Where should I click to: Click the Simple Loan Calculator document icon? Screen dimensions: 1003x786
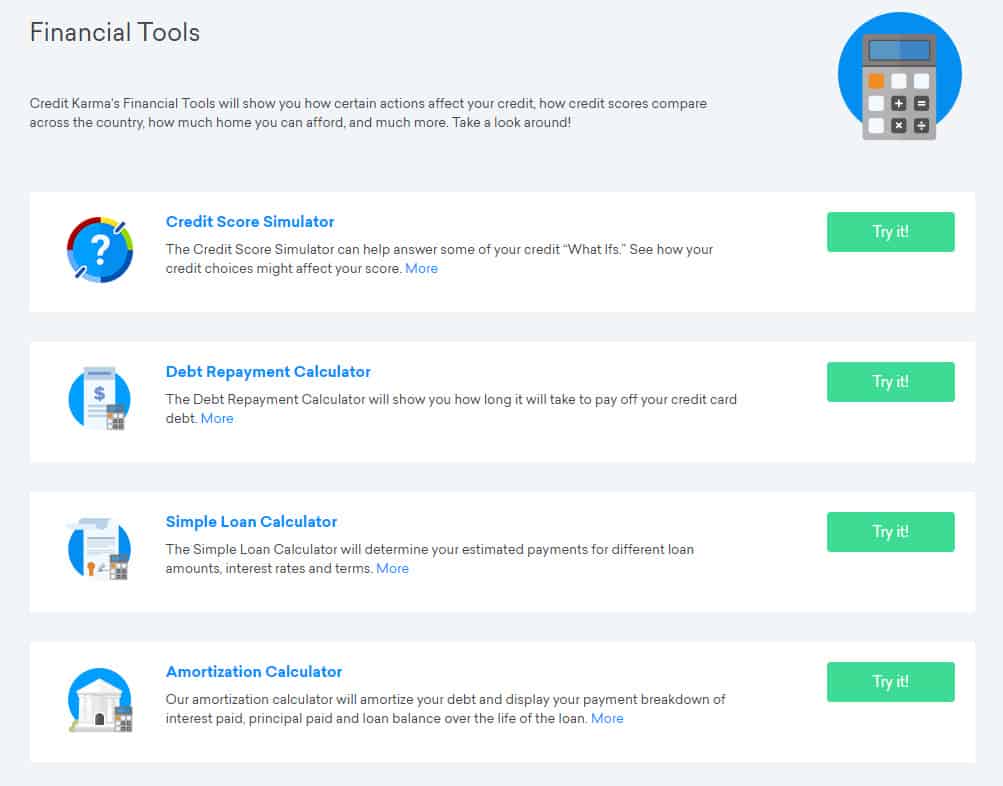pos(99,549)
